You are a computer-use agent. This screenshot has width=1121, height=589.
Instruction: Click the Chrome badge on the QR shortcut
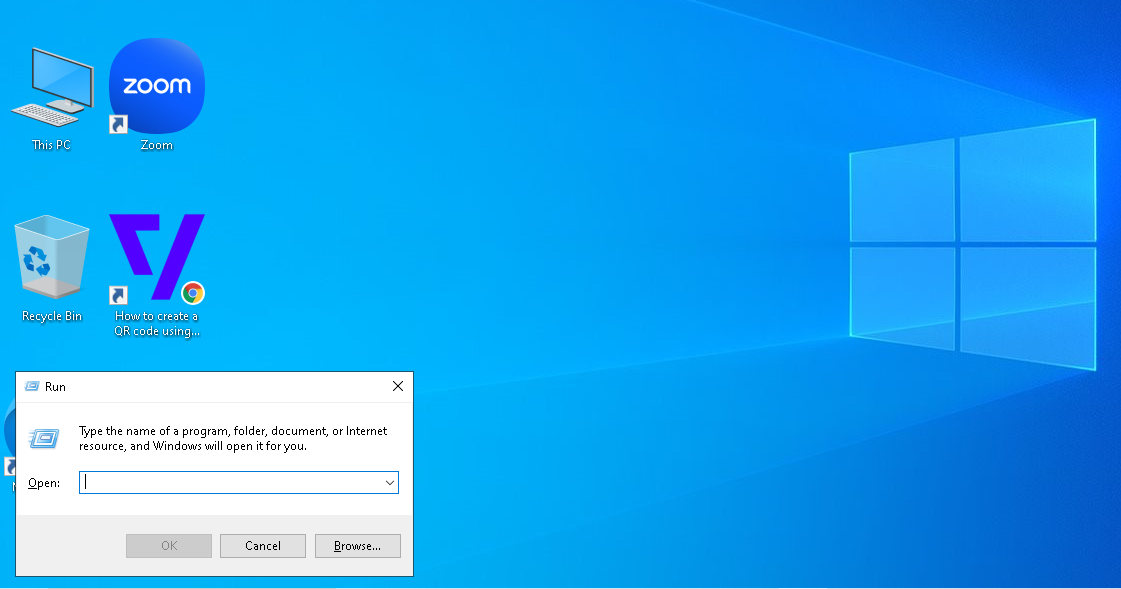tap(193, 293)
